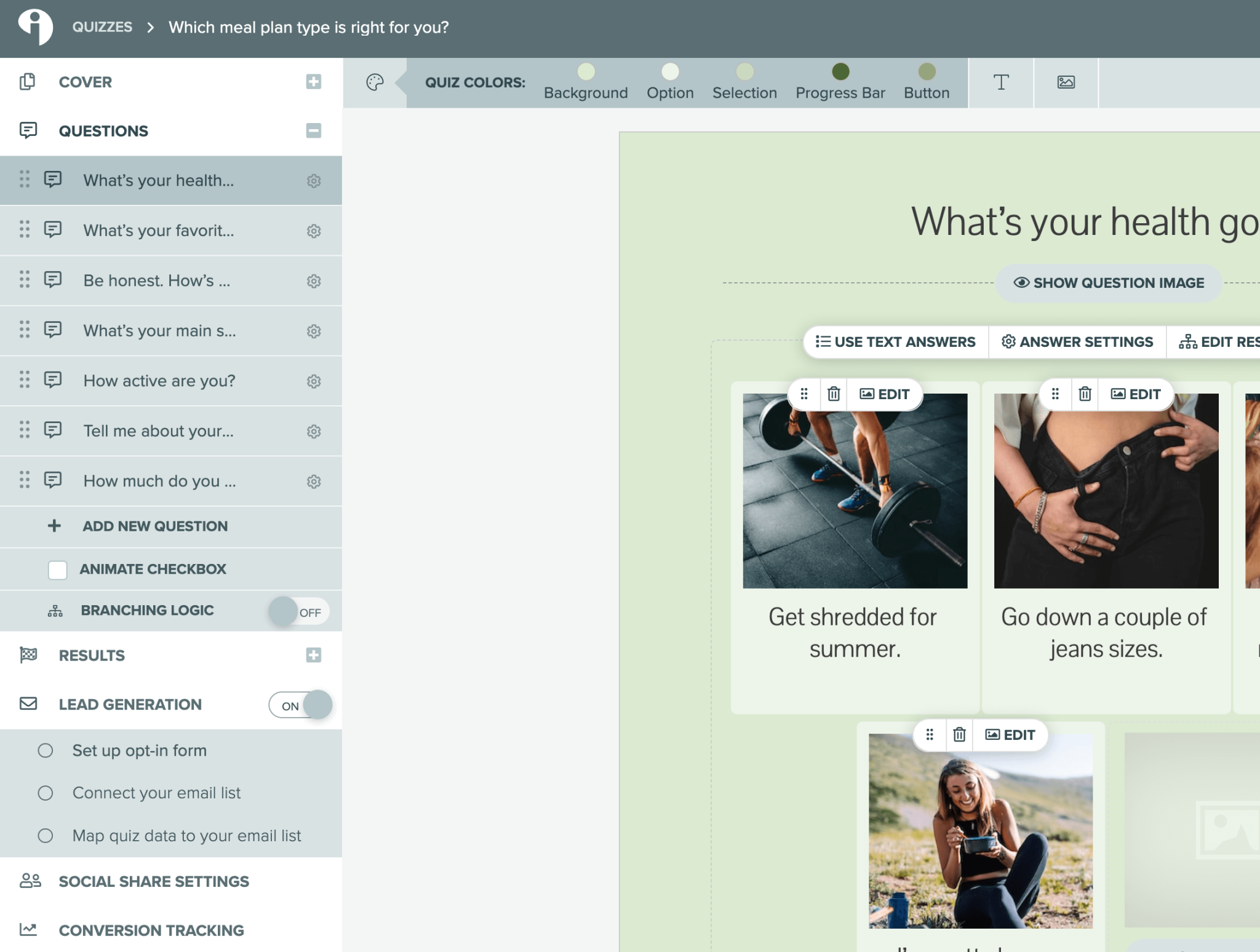Screen dimensions: 1260x952
Task: Open the quiz colors palette icon
Action: (375, 82)
